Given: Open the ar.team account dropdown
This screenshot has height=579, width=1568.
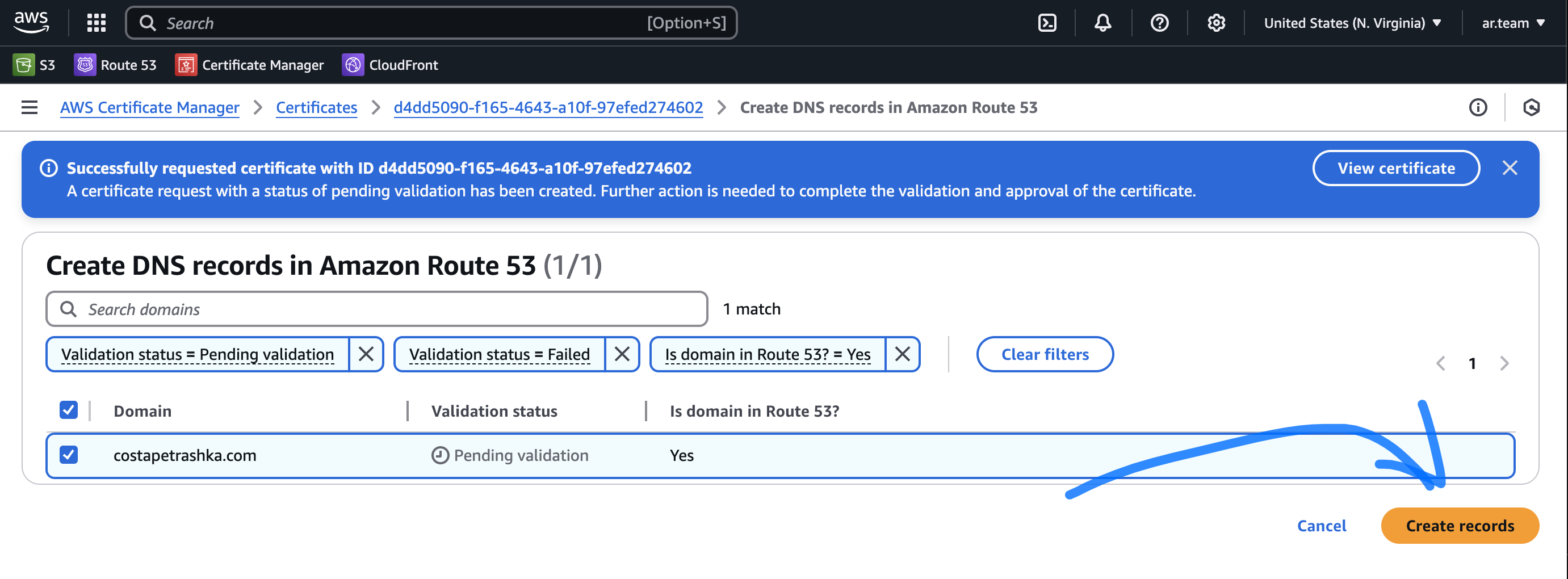Looking at the screenshot, I should point(1512,23).
